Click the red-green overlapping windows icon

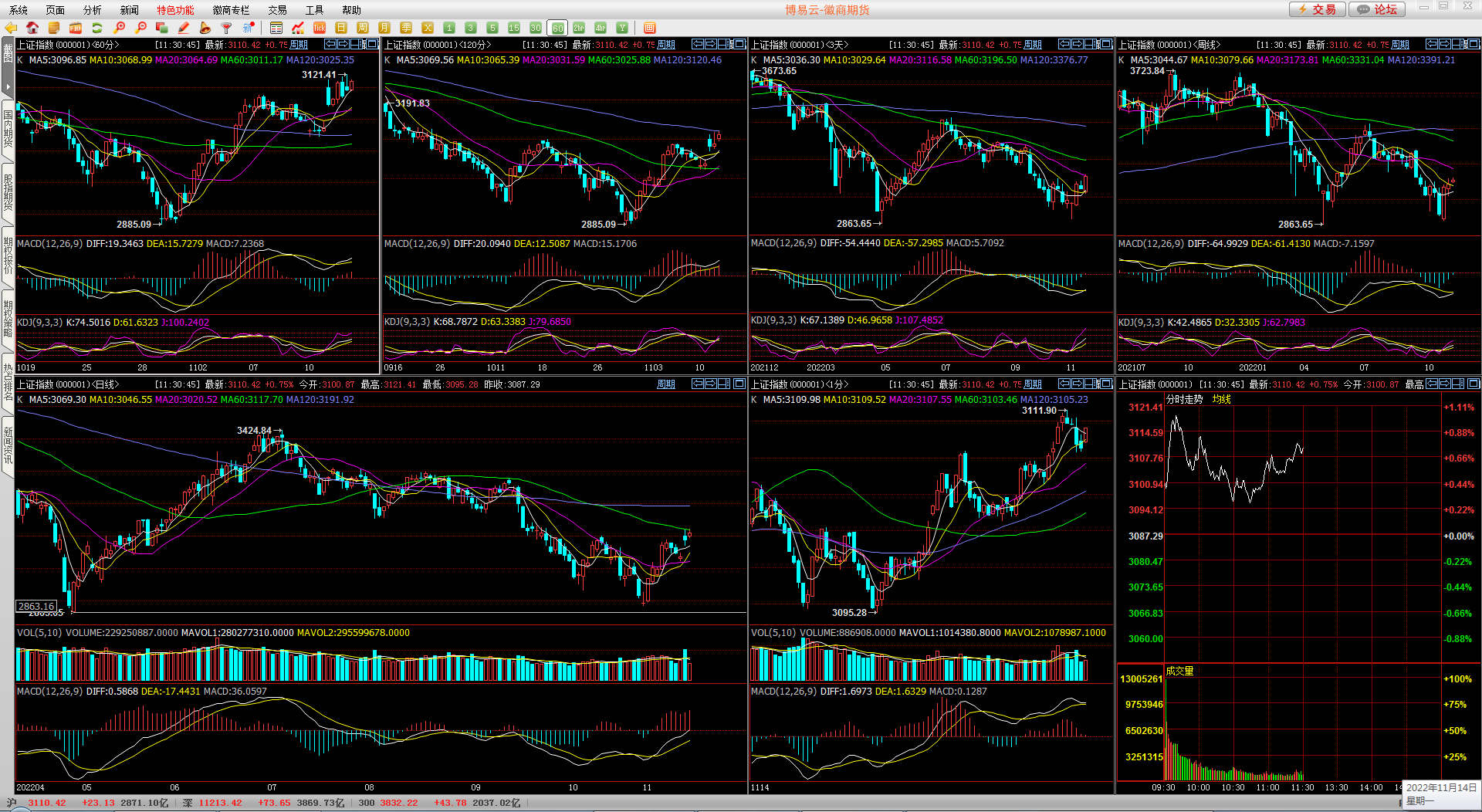tap(162, 28)
